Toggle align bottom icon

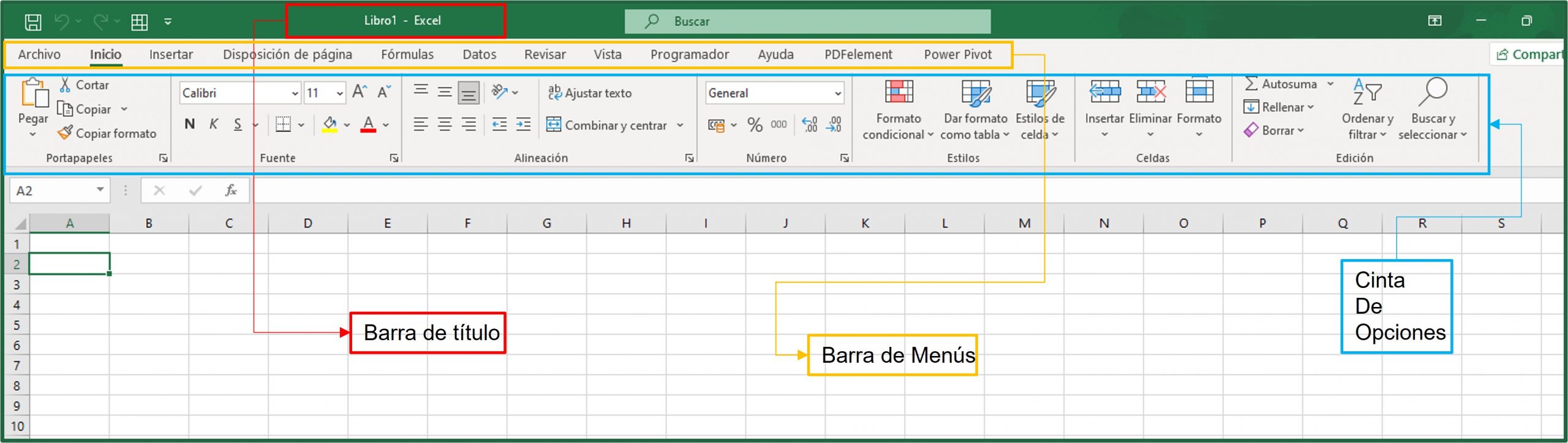[469, 93]
